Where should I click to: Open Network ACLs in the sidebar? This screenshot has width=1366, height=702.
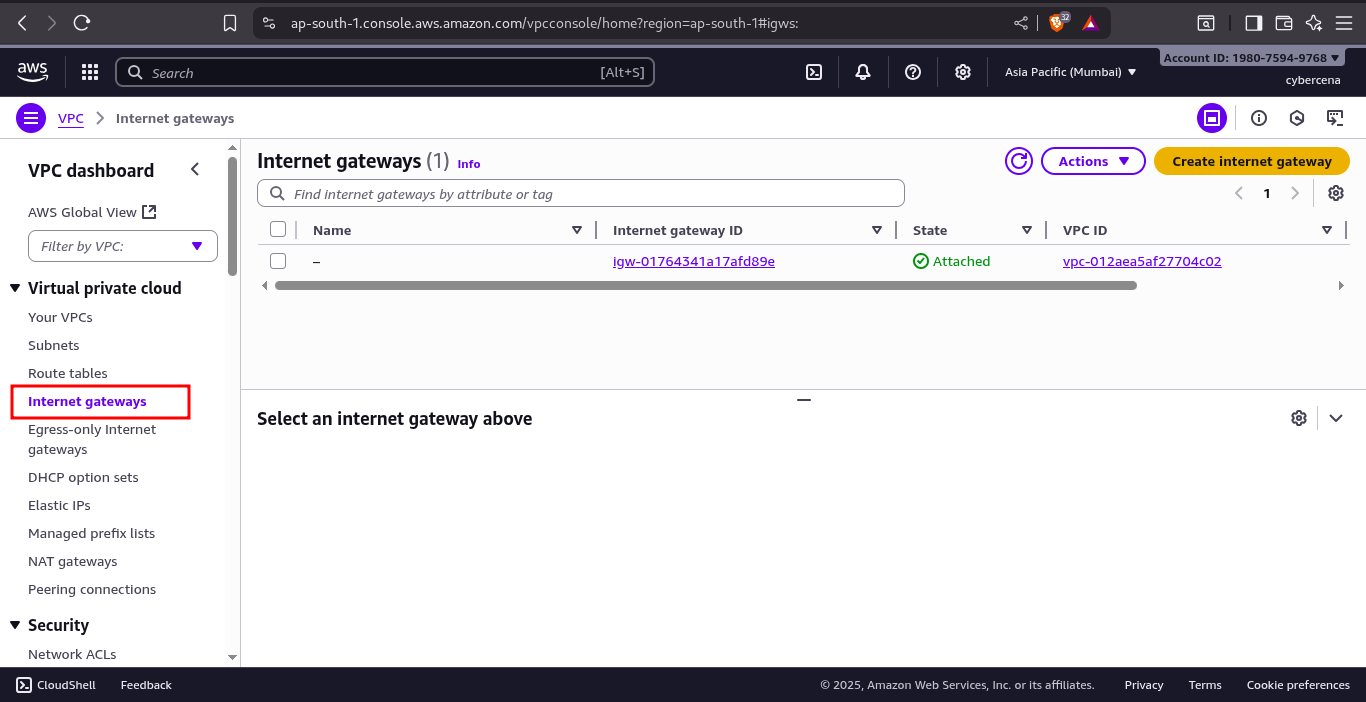72,654
